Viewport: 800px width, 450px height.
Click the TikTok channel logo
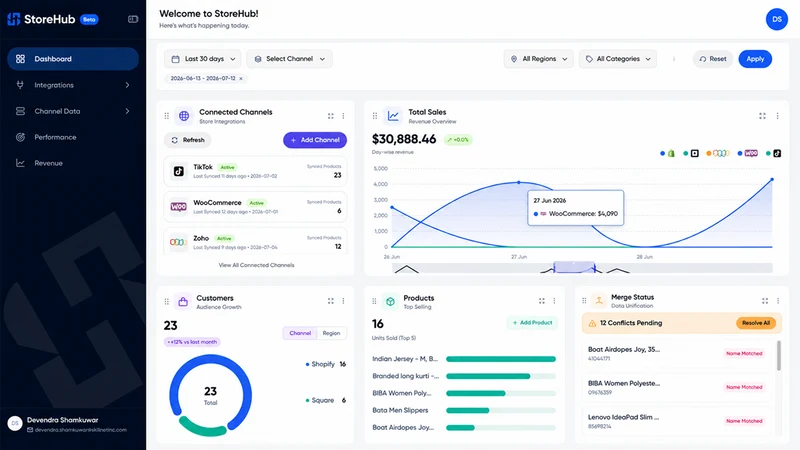179,171
